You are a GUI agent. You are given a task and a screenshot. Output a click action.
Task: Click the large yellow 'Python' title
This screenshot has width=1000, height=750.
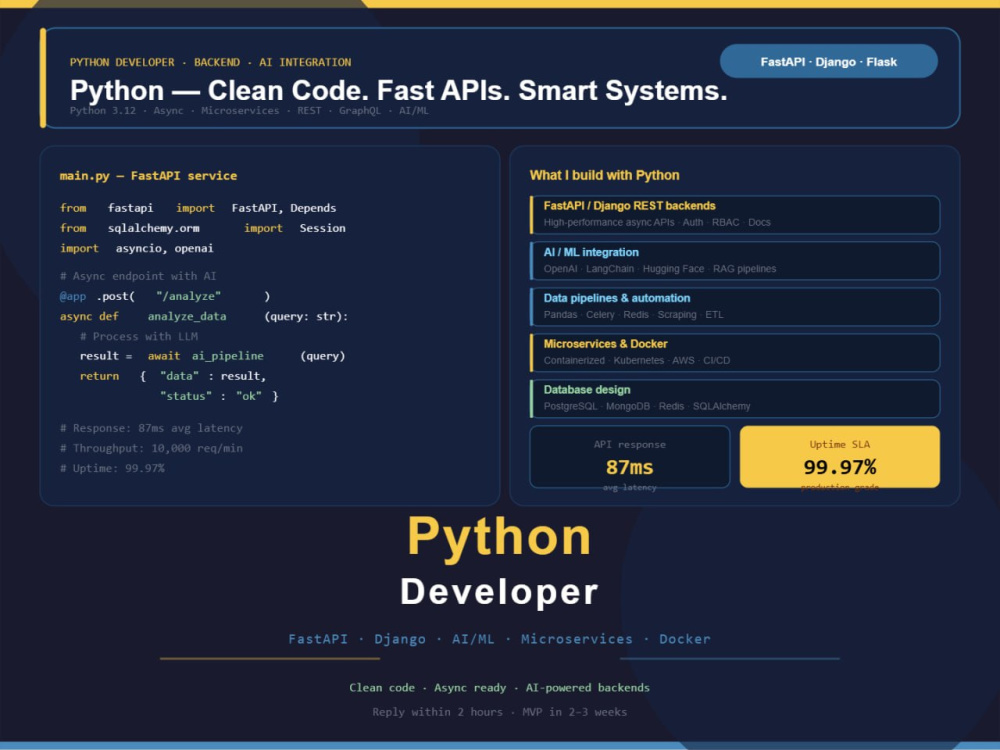point(499,538)
